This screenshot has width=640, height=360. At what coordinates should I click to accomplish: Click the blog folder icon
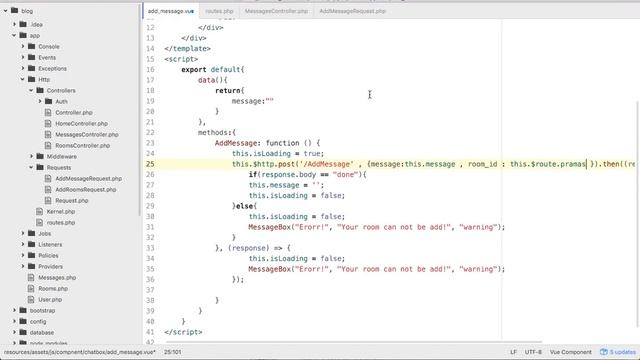coord(15,11)
